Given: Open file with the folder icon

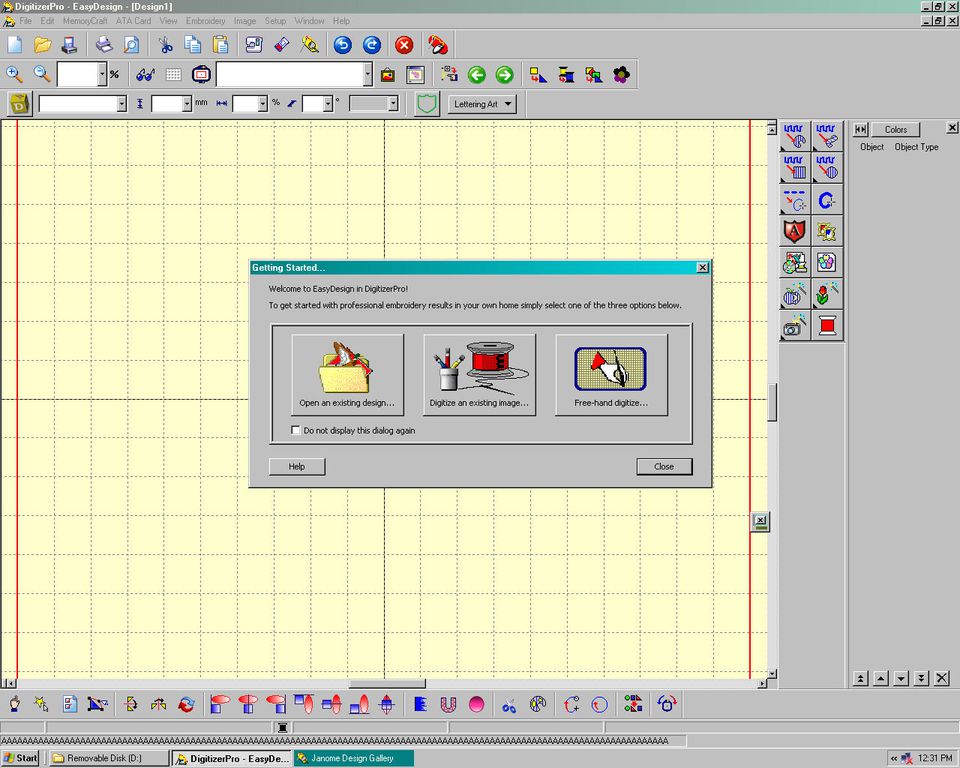Looking at the screenshot, I should coord(42,45).
